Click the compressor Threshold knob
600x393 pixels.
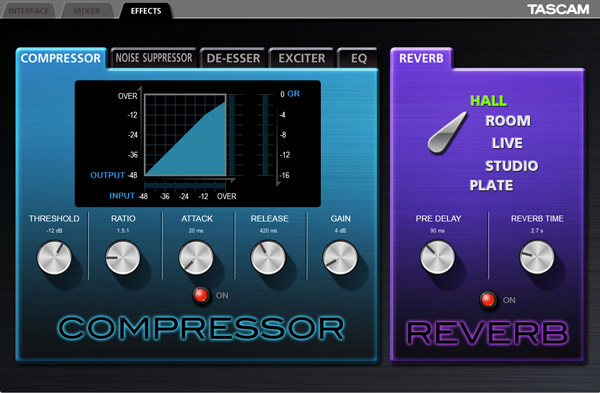pyautogui.click(x=54, y=258)
